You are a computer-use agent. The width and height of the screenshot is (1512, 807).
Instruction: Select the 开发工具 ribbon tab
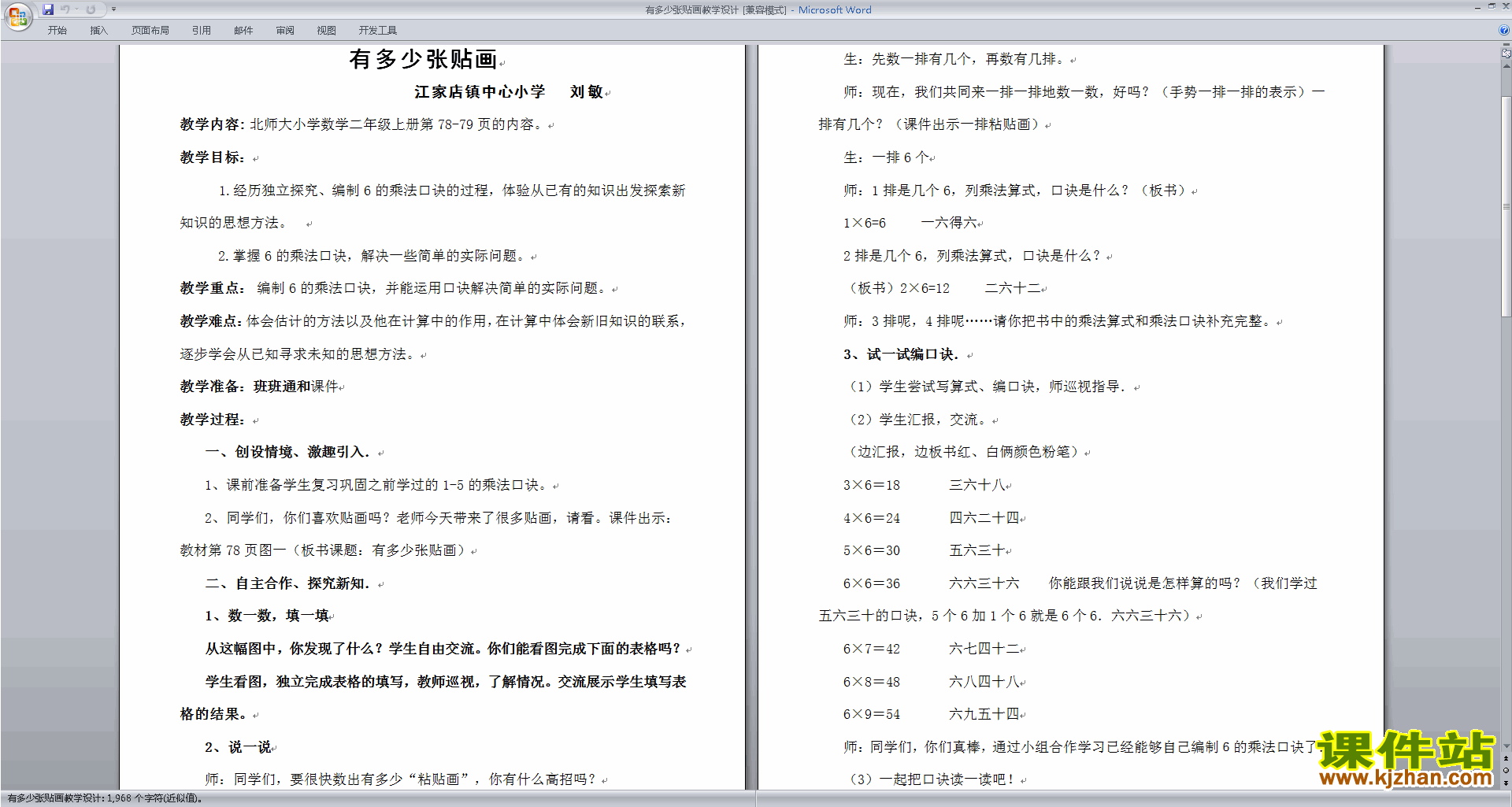pyautogui.click(x=378, y=30)
